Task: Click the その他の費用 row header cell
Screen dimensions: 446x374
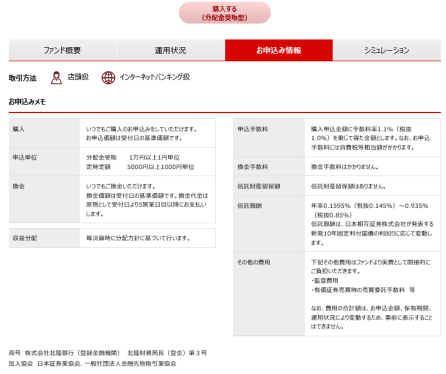Action: tap(269, 294)
